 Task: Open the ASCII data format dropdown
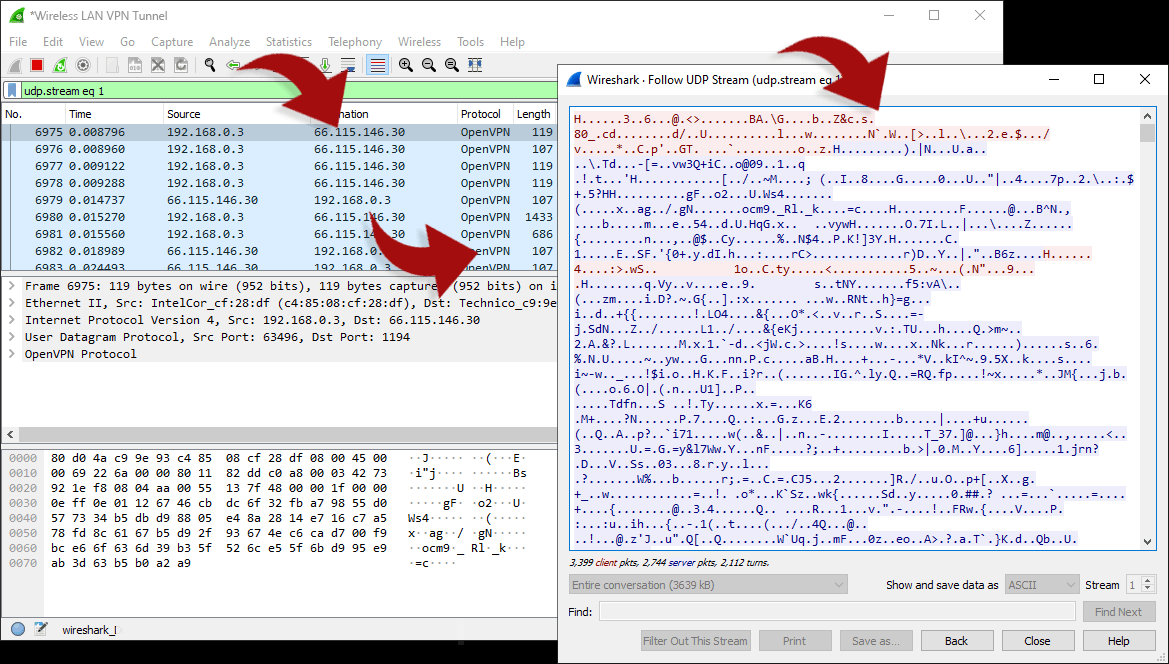(1042, 585)
